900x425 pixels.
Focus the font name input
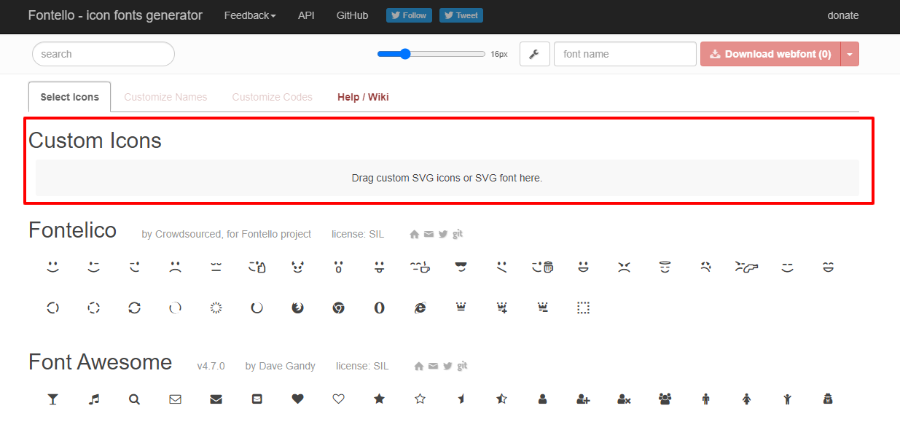click(x=625, y=54)
